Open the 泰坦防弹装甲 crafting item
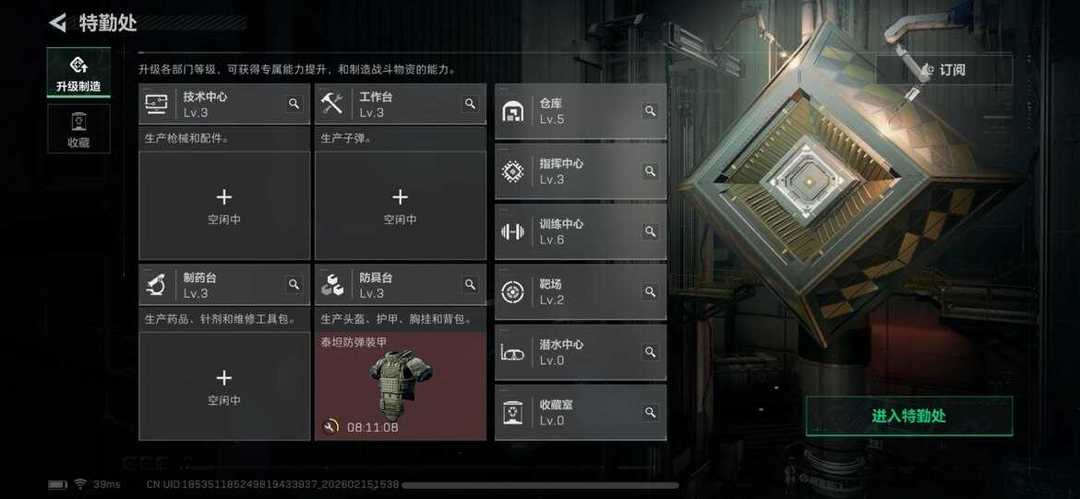1080x499 pixels. coord(400,387)
